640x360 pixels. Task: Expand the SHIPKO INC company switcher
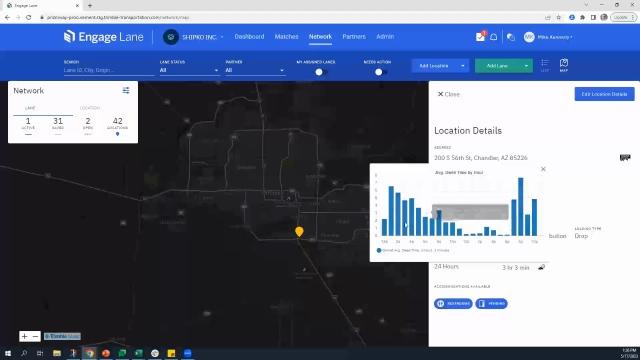click(222, 37)
